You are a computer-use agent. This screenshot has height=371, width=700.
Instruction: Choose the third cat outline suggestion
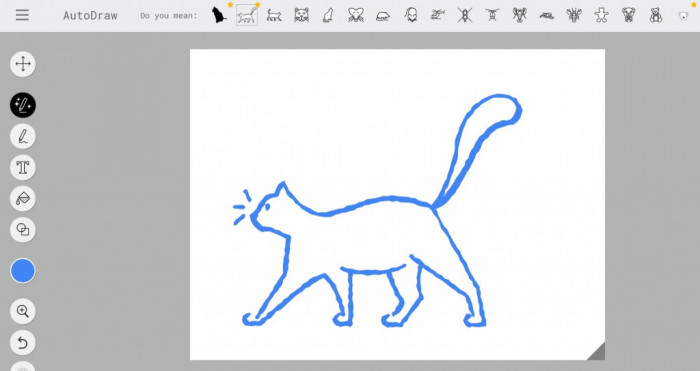pyautogui.click(x=274, y=16)
